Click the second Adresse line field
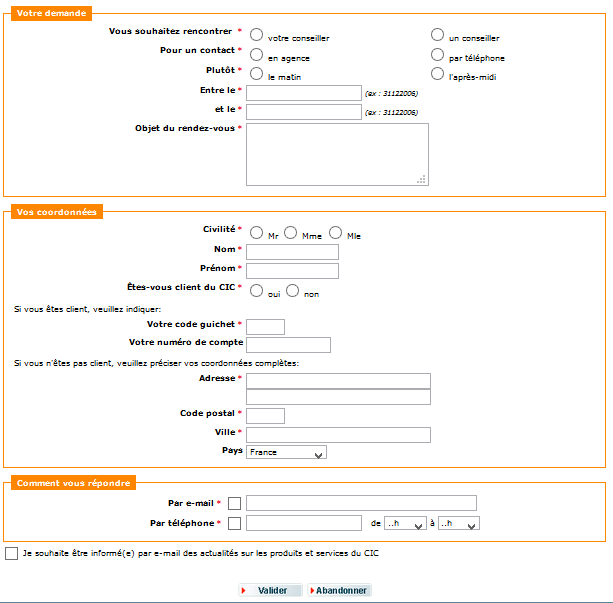 (339, 397)
